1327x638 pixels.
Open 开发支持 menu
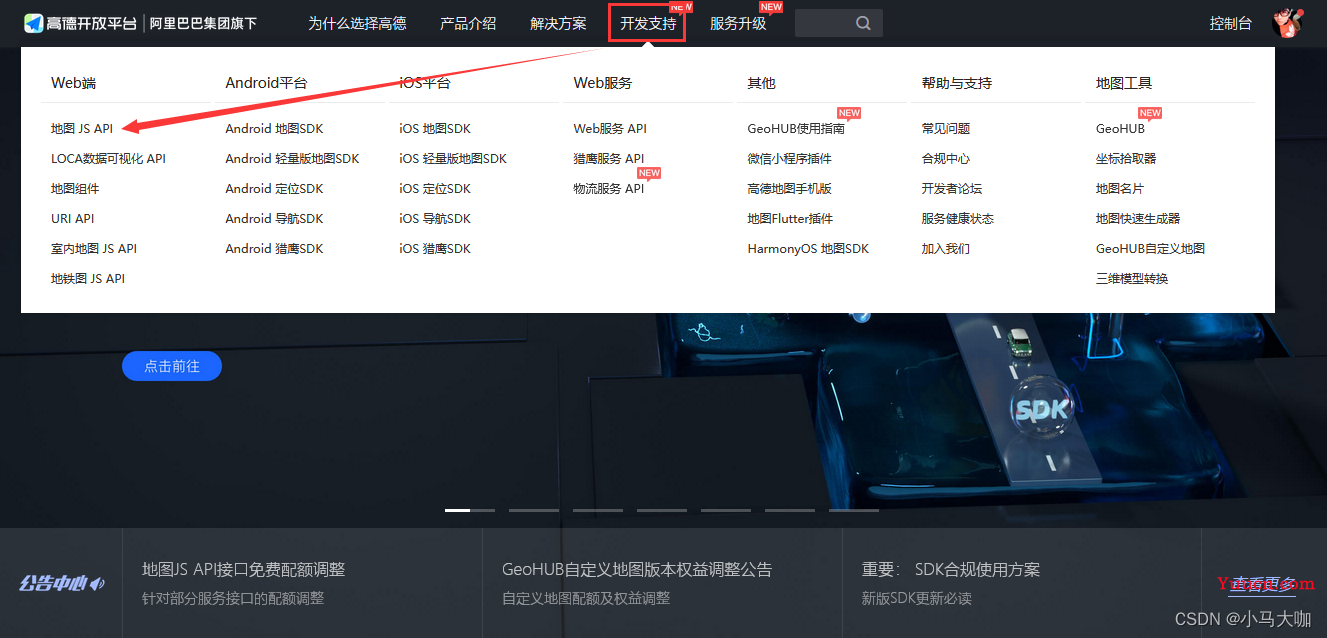click(x=648, y=23)
